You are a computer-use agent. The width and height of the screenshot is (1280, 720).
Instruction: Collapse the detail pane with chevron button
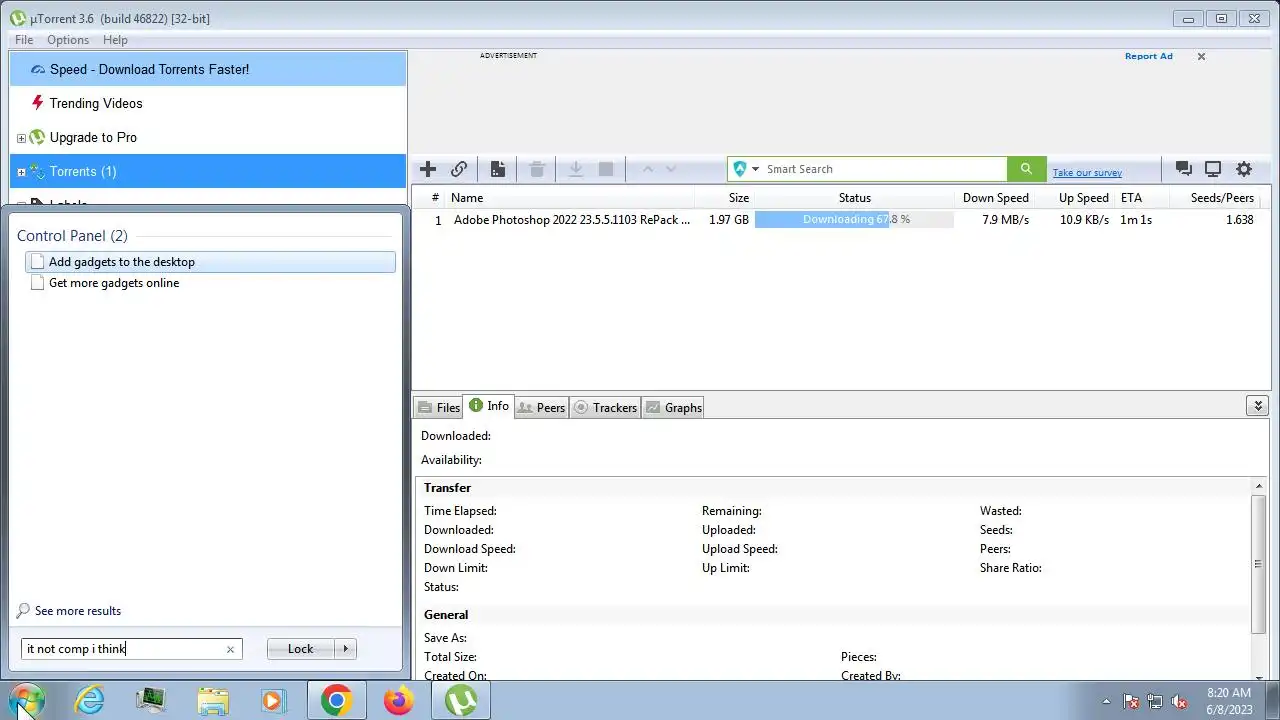1258,405
